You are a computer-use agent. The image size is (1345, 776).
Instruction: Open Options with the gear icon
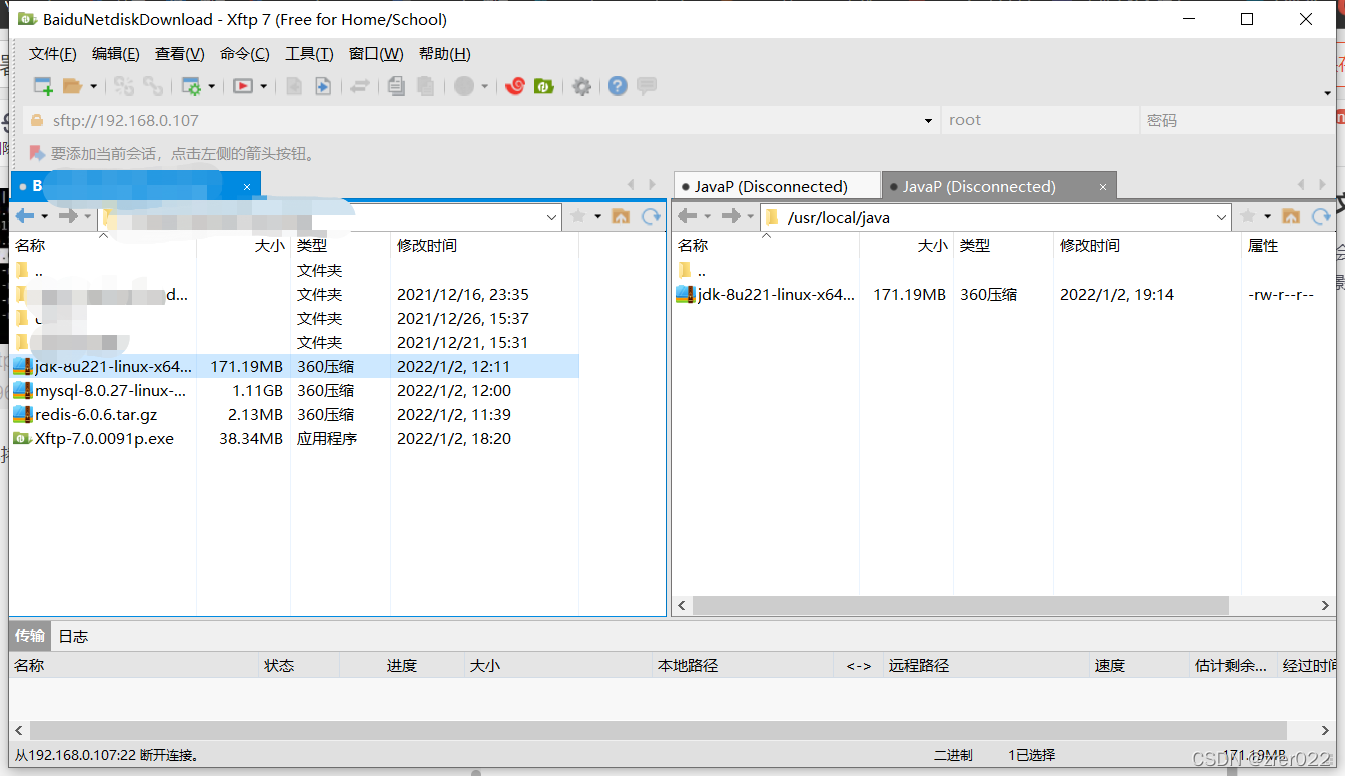pos(582,86)
